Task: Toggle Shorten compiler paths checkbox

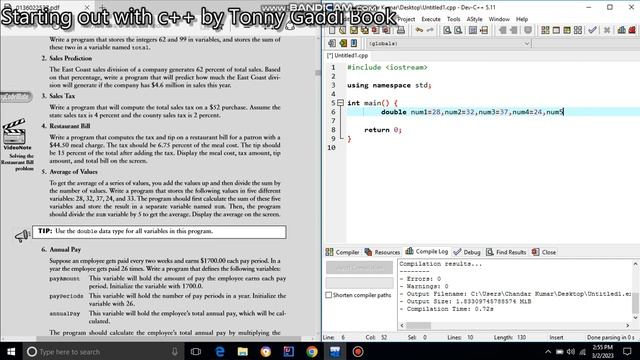Action: [329, 295]
